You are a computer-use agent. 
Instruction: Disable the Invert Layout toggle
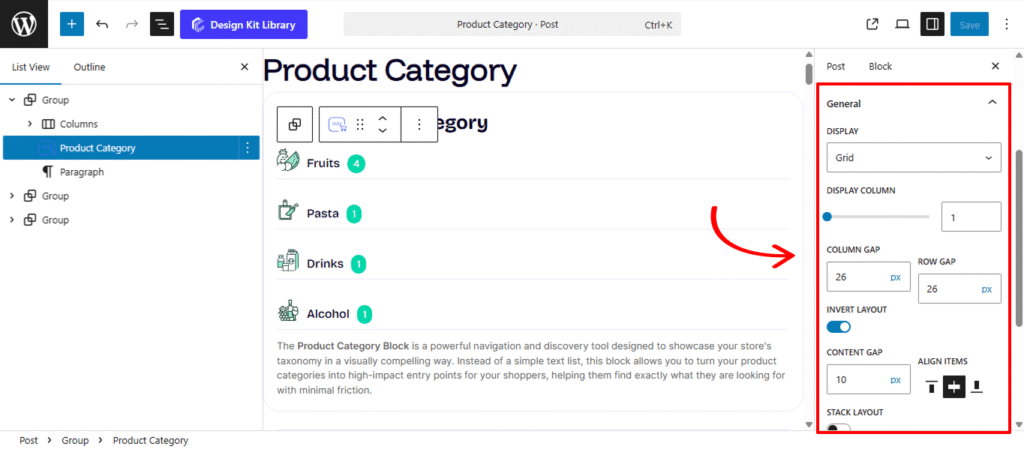(x=839, y=327)
